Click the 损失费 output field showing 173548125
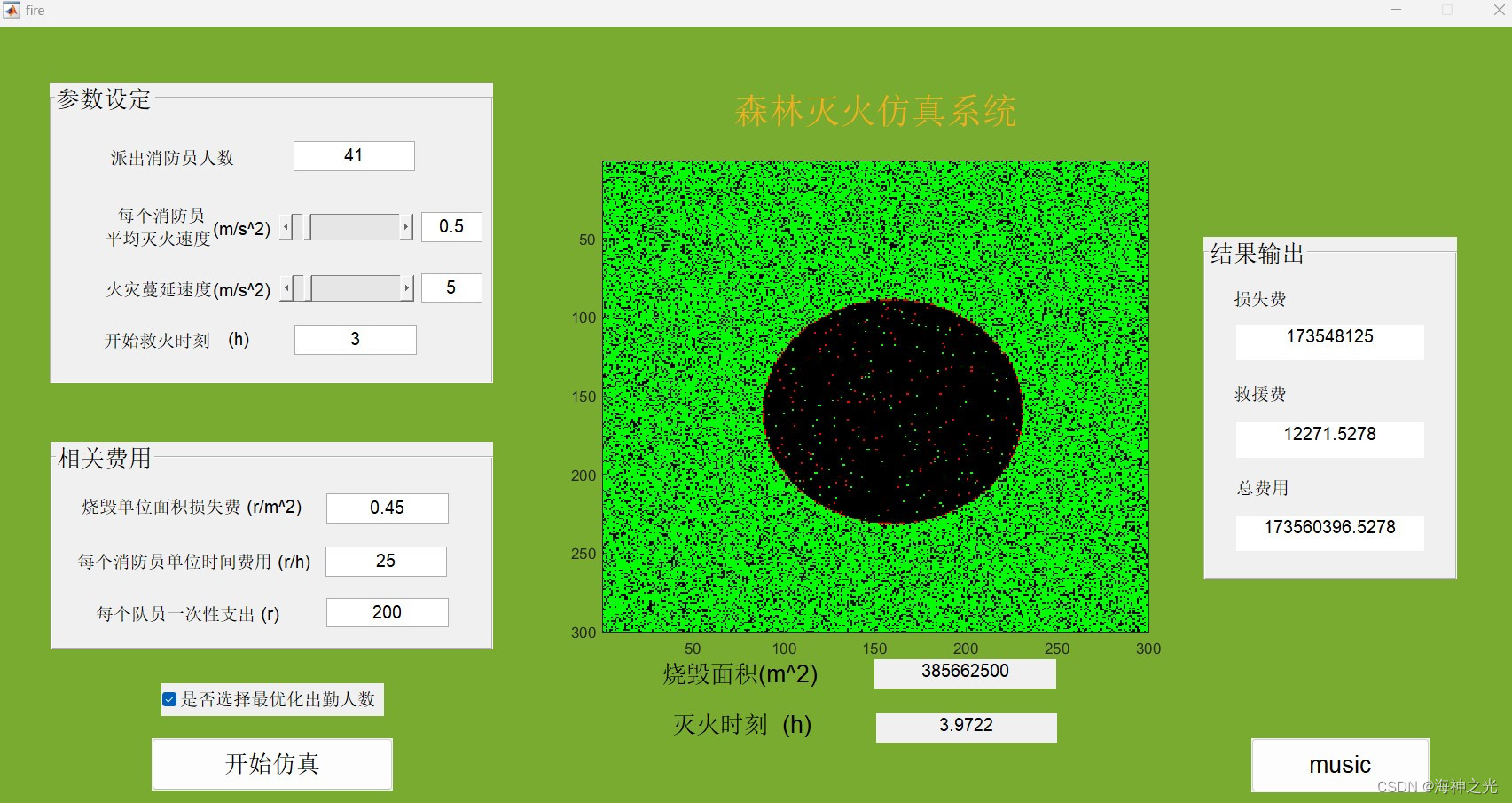1512x803 pixels. tap(1330, 342)
